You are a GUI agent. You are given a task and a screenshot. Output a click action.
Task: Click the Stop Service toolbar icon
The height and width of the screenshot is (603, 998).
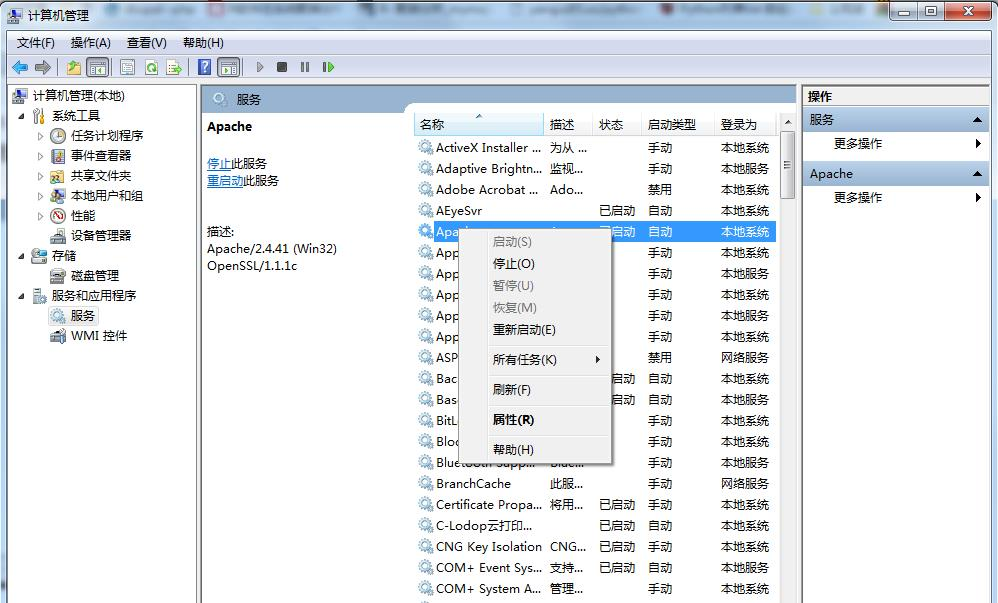[283, 67]
